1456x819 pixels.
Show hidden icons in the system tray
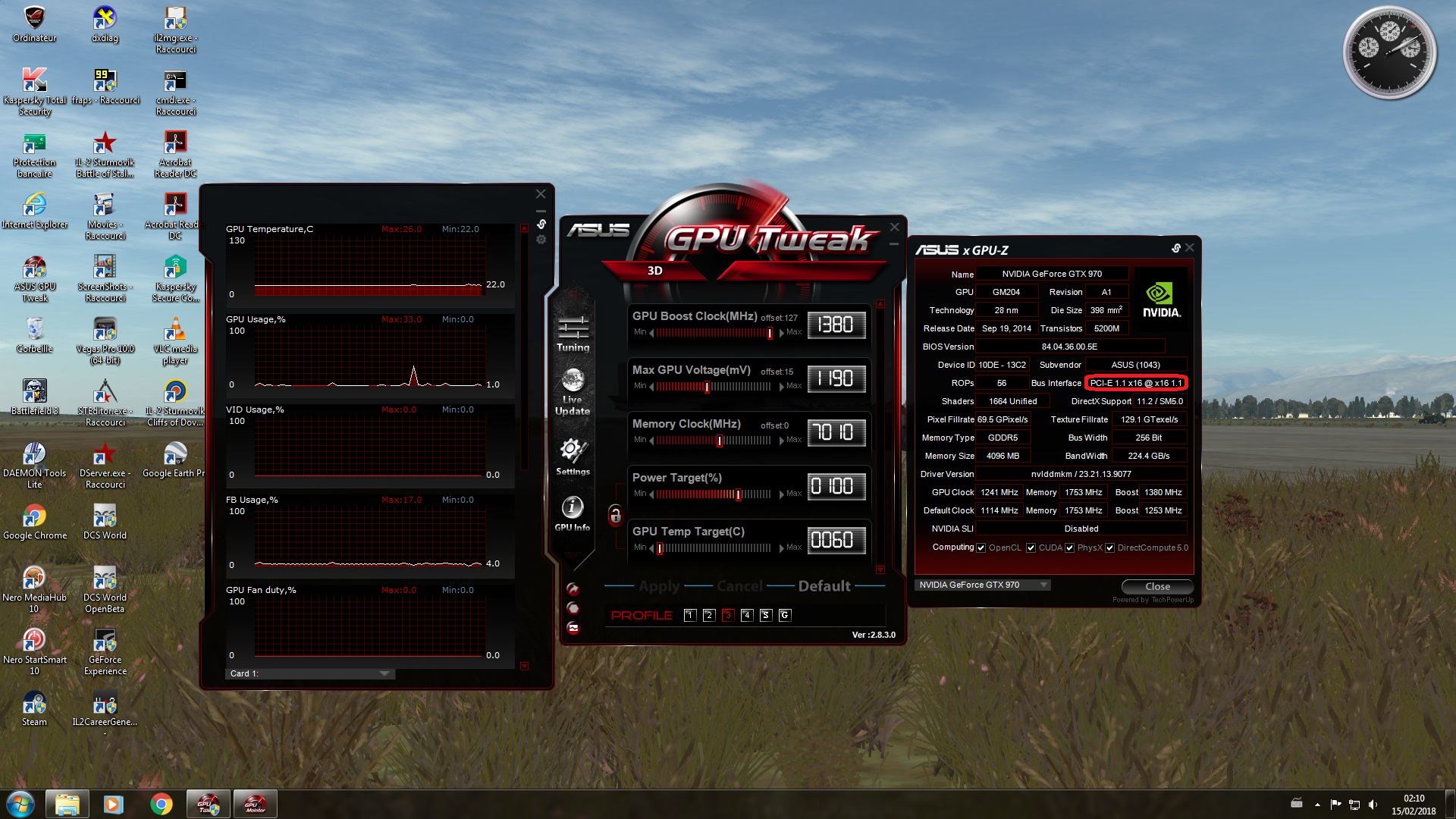point(1317,805)
